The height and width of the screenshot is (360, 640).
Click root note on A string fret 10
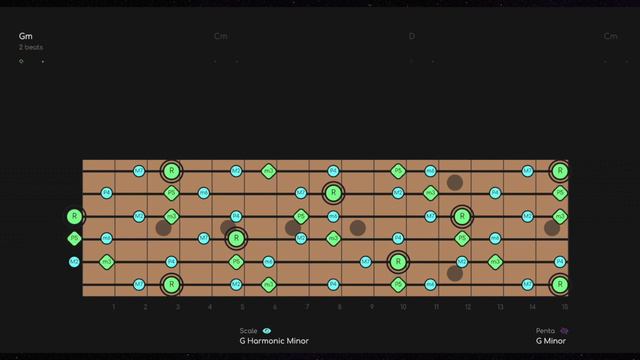click(398, 262)
